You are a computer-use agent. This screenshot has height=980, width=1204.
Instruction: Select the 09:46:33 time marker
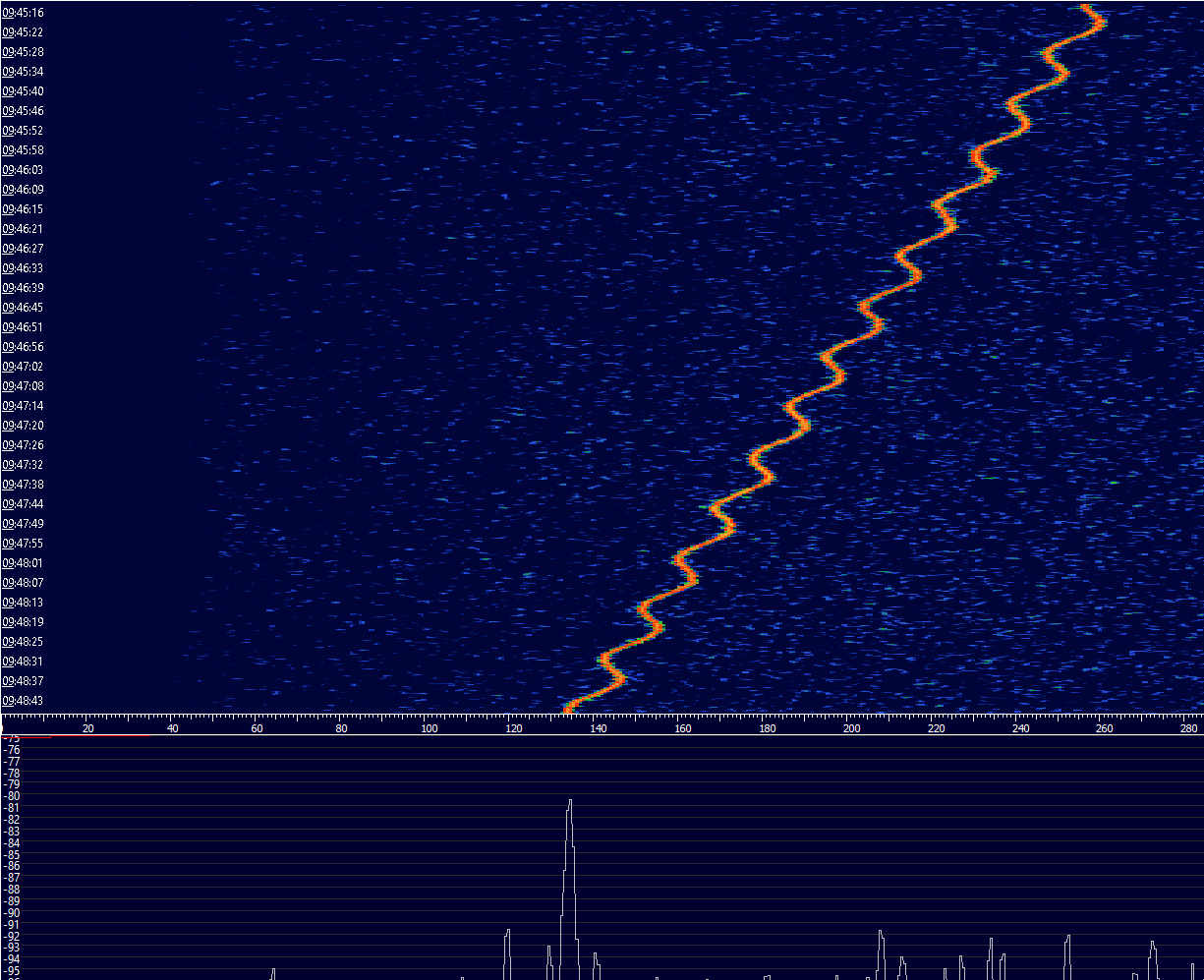[x=23, y=268]
